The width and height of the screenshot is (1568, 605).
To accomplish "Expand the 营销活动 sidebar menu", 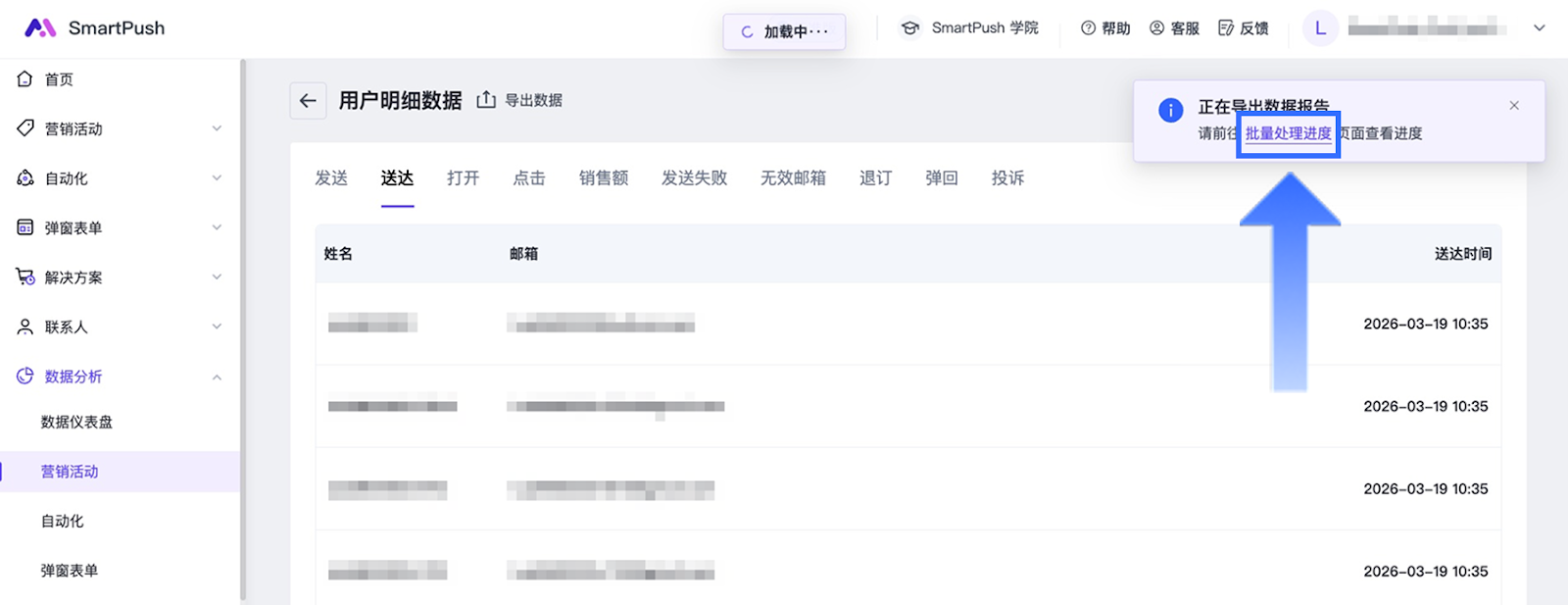I will [x=217, y=128].
